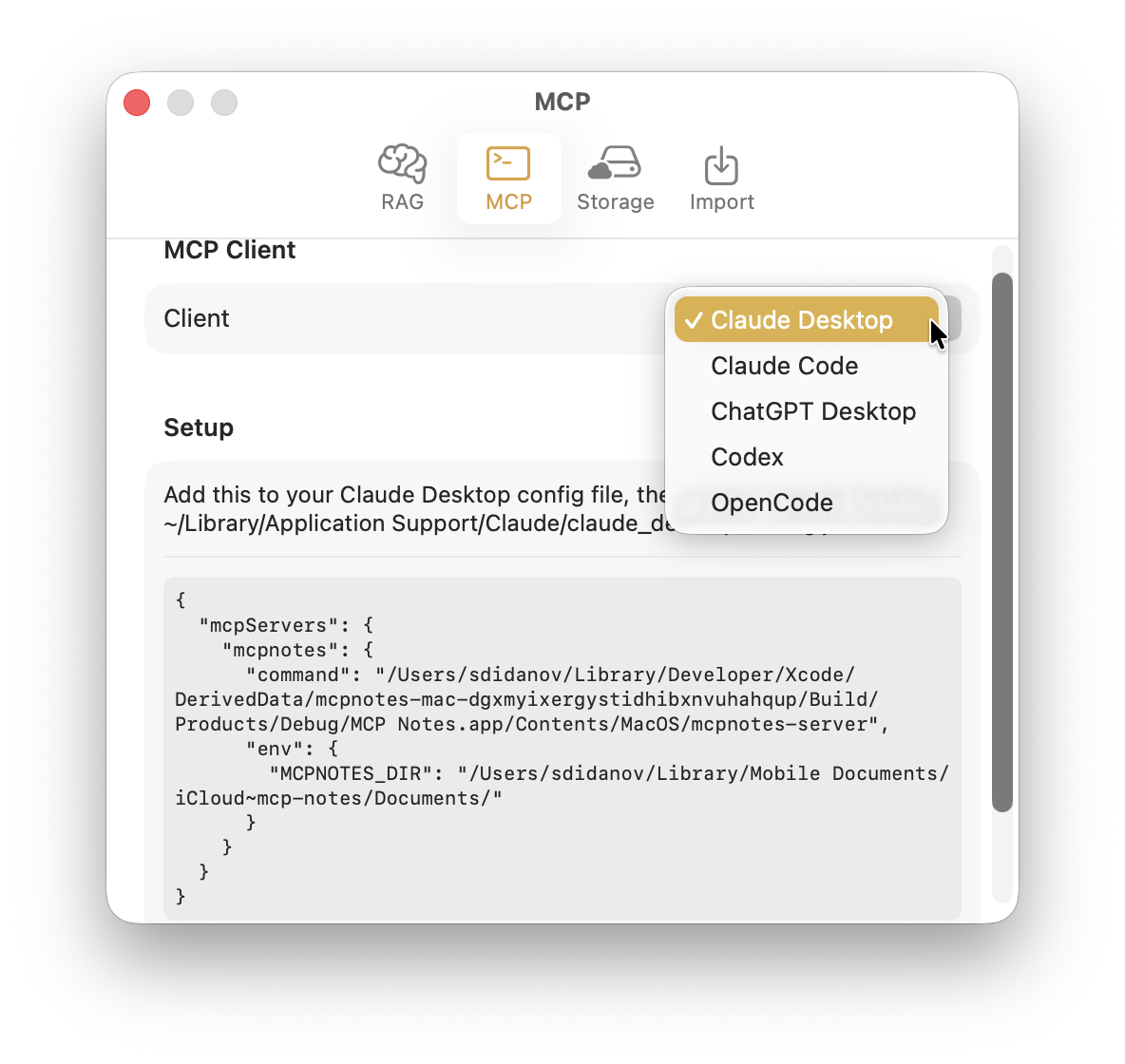Pick ChatGPT Desktop as the client
Image resolution: width=1125 pixels, height=1064 pixels.
[x=806, y=411]
